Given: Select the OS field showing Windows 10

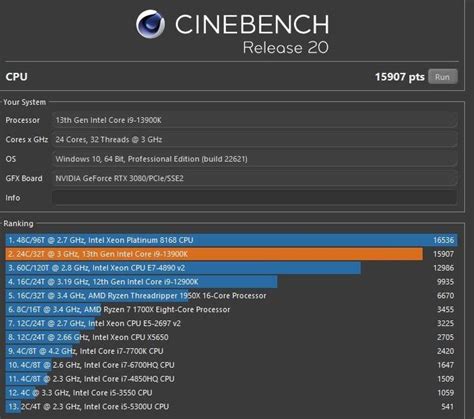Looking at the screenshot, I should [254, 159].
